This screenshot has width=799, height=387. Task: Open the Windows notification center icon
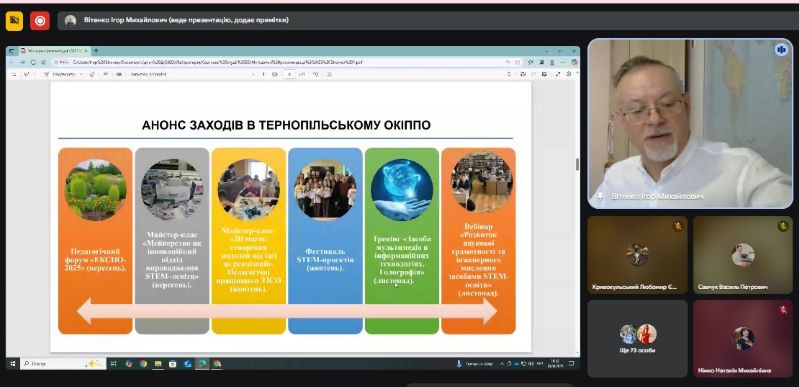click(x=571, y=364)
